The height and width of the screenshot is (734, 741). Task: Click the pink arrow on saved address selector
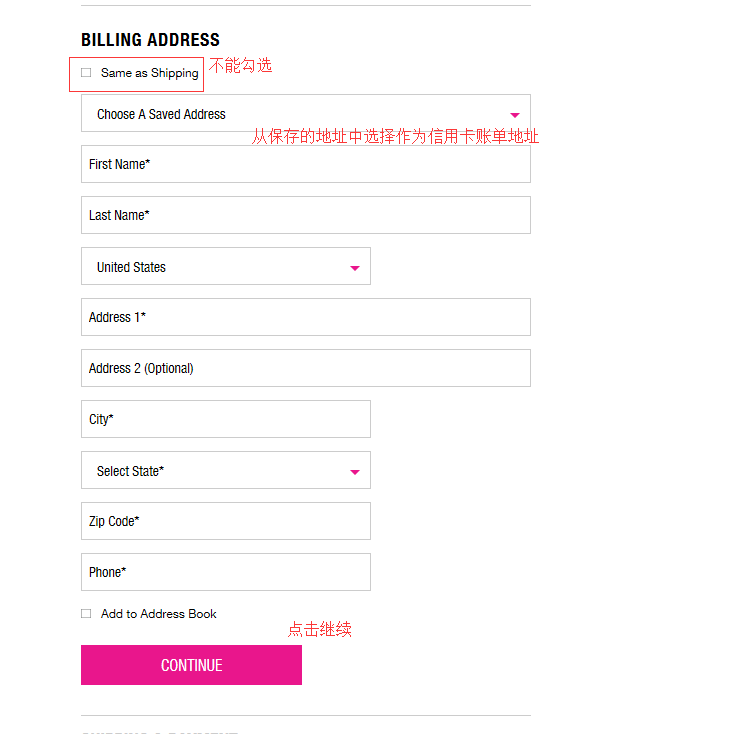[515, 115]
